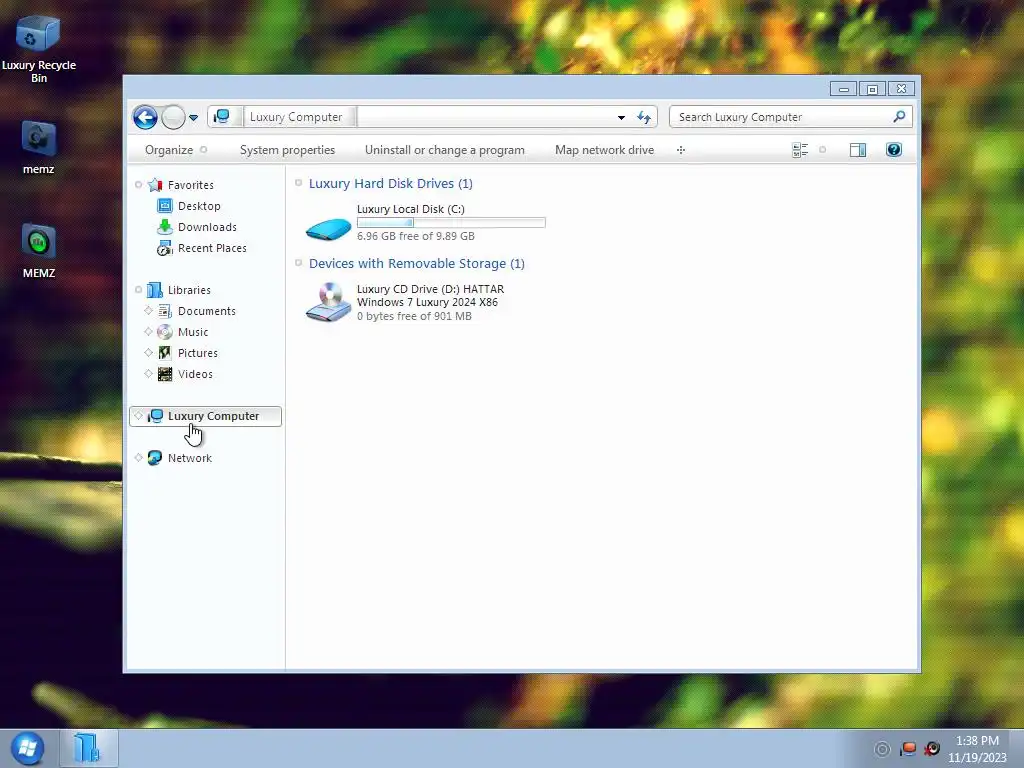Collapse the Favorites tree group
The height and width of the screenshot is (768, 1024).
coord(138,185)
